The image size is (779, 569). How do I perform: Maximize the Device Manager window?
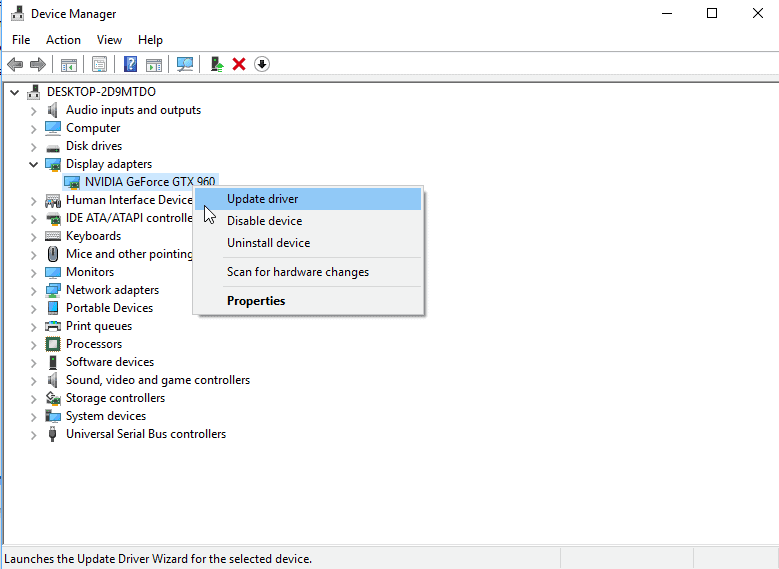712,13
